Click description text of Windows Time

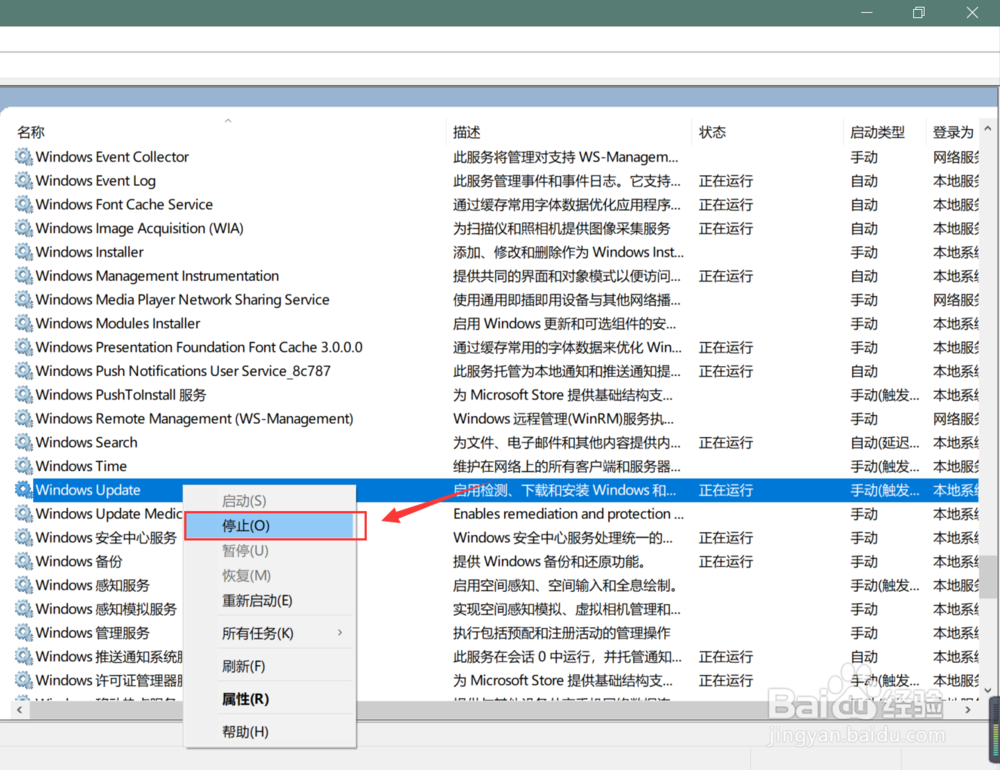tap(567, 466)
